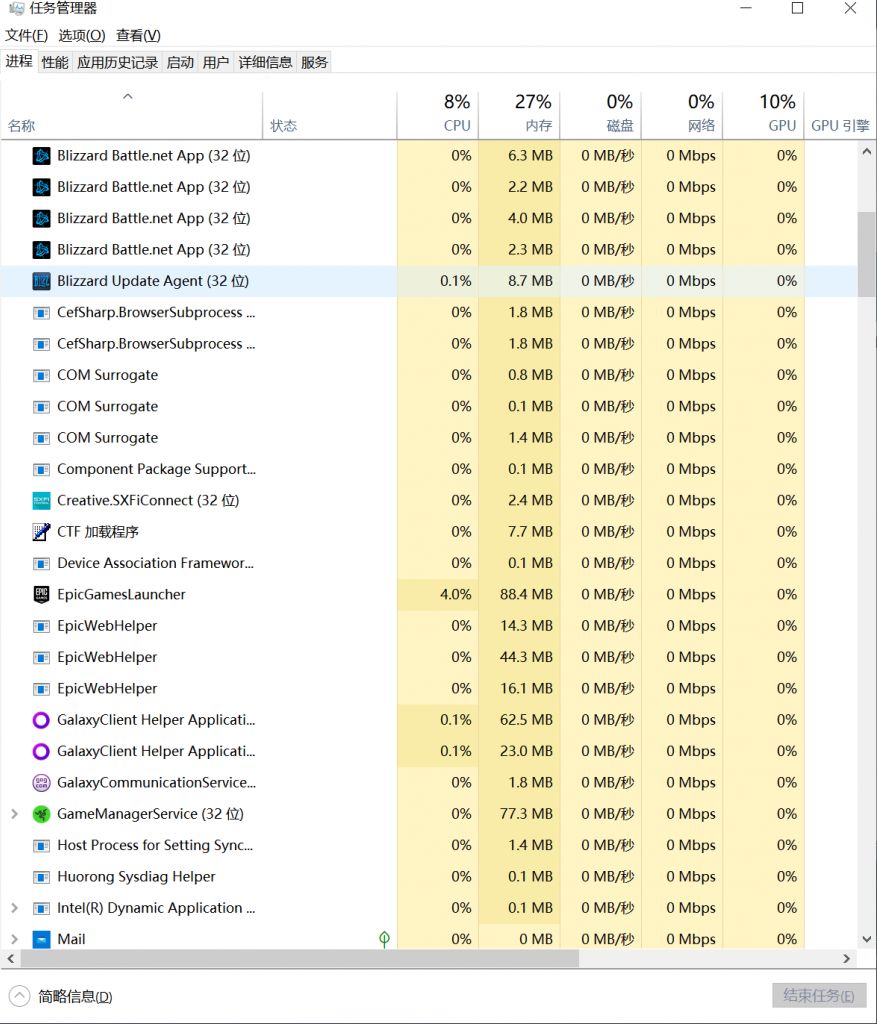Viewport: 877px width, 1024px height.
Task: Select the Creative.SXFiConnect (32 位) process name
Action: (148, 501)
